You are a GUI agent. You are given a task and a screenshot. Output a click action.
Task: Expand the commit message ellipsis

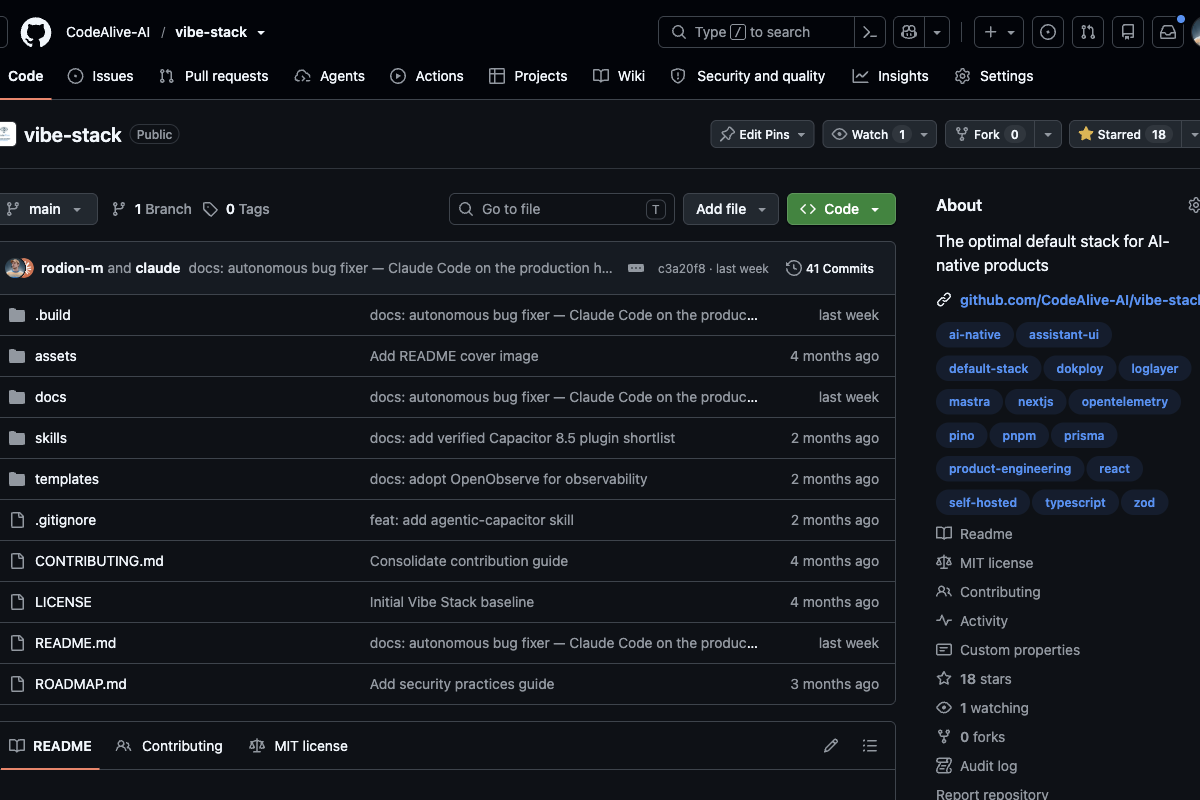636,268
